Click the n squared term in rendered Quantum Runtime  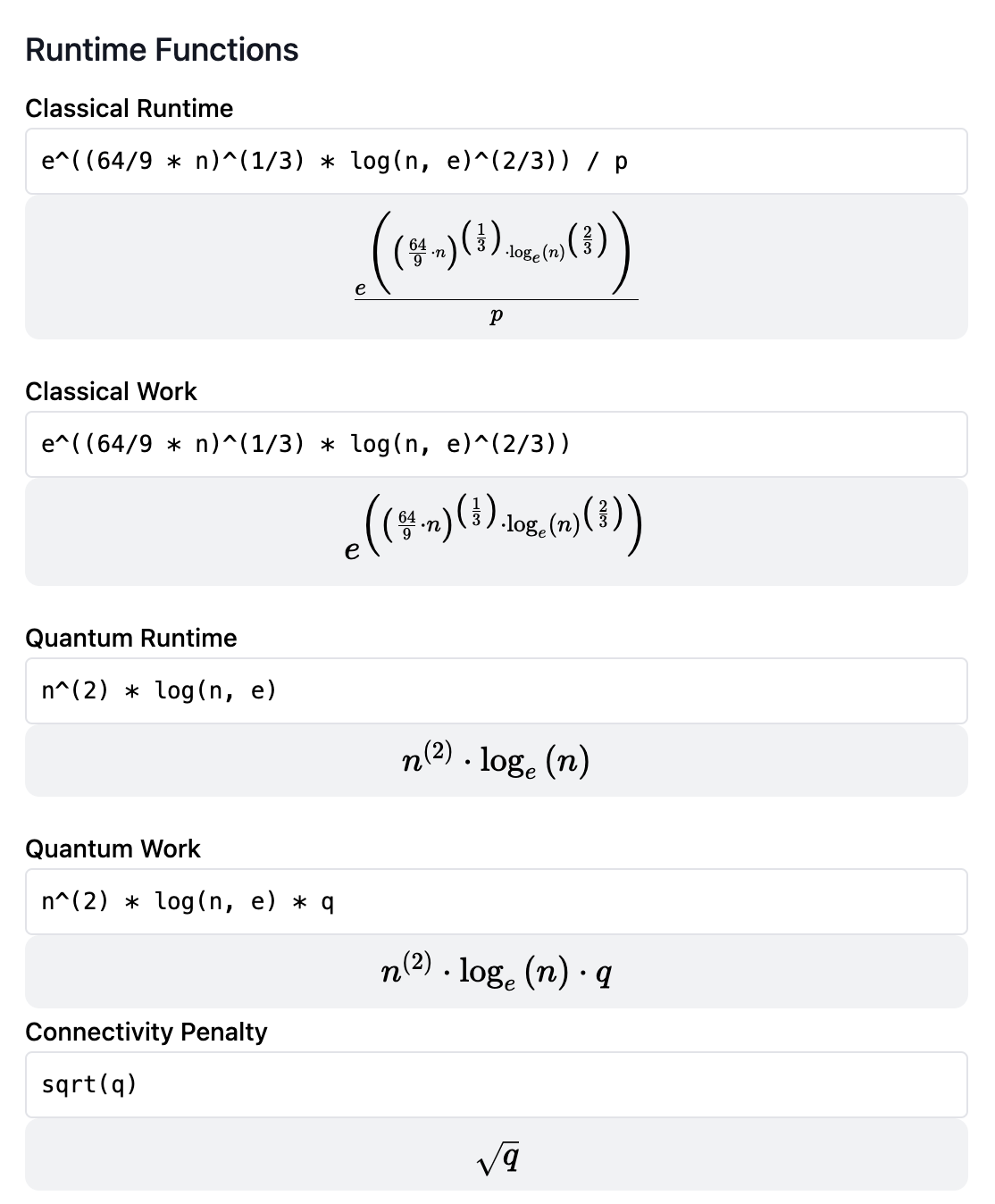point(425,759)
